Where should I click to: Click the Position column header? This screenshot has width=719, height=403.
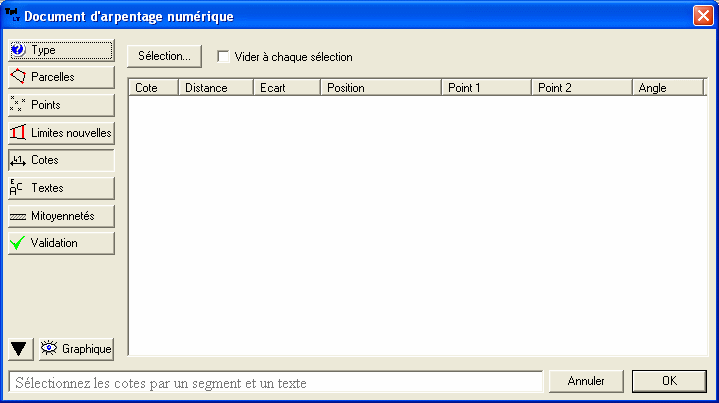380,88
